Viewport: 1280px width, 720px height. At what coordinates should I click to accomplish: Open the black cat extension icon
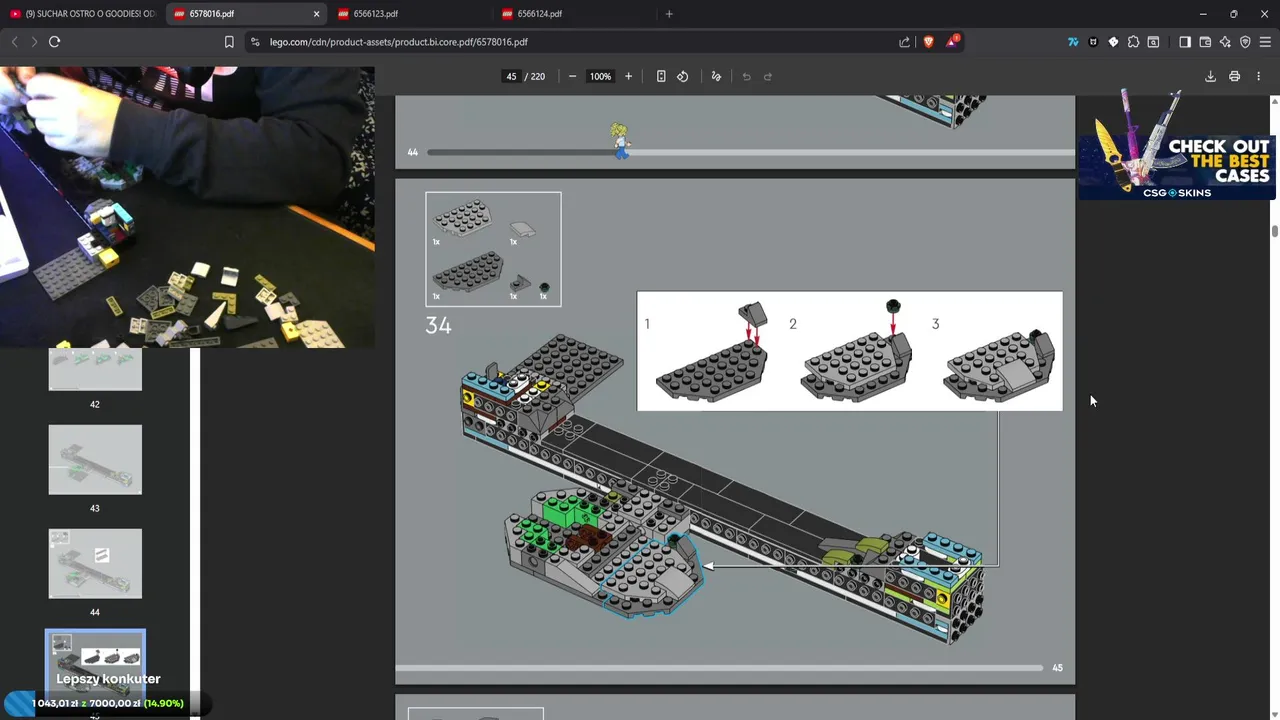(1093, 42)
